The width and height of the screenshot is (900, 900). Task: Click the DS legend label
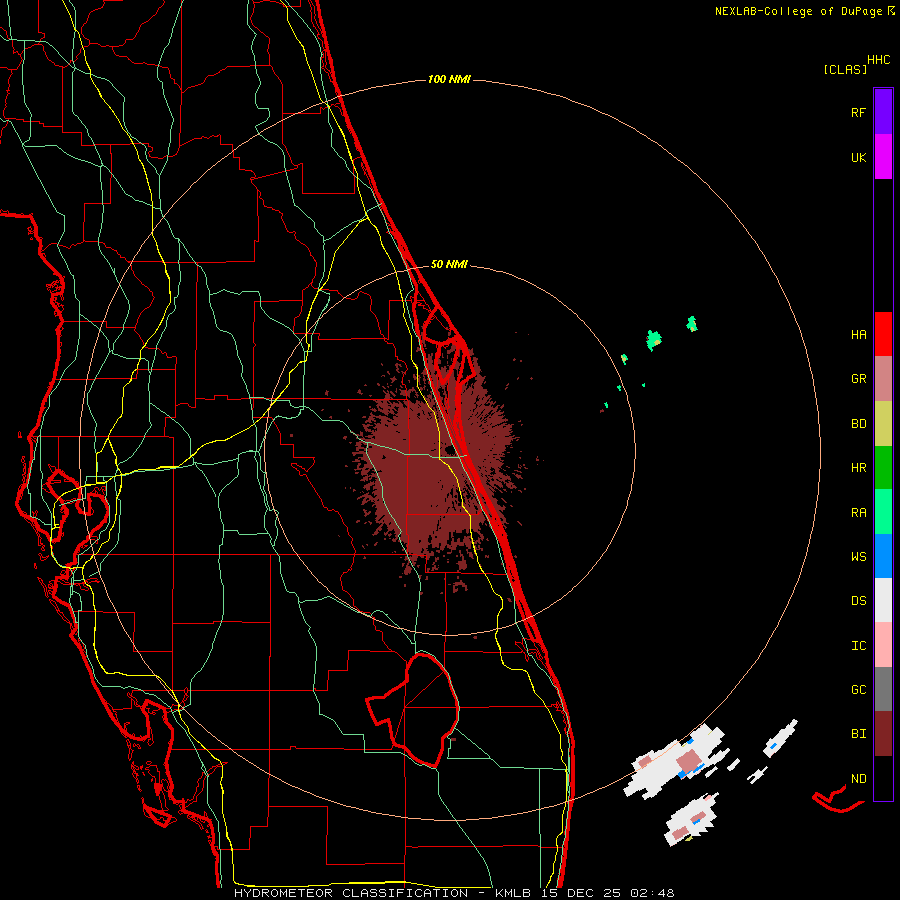[x=858, y=601]
